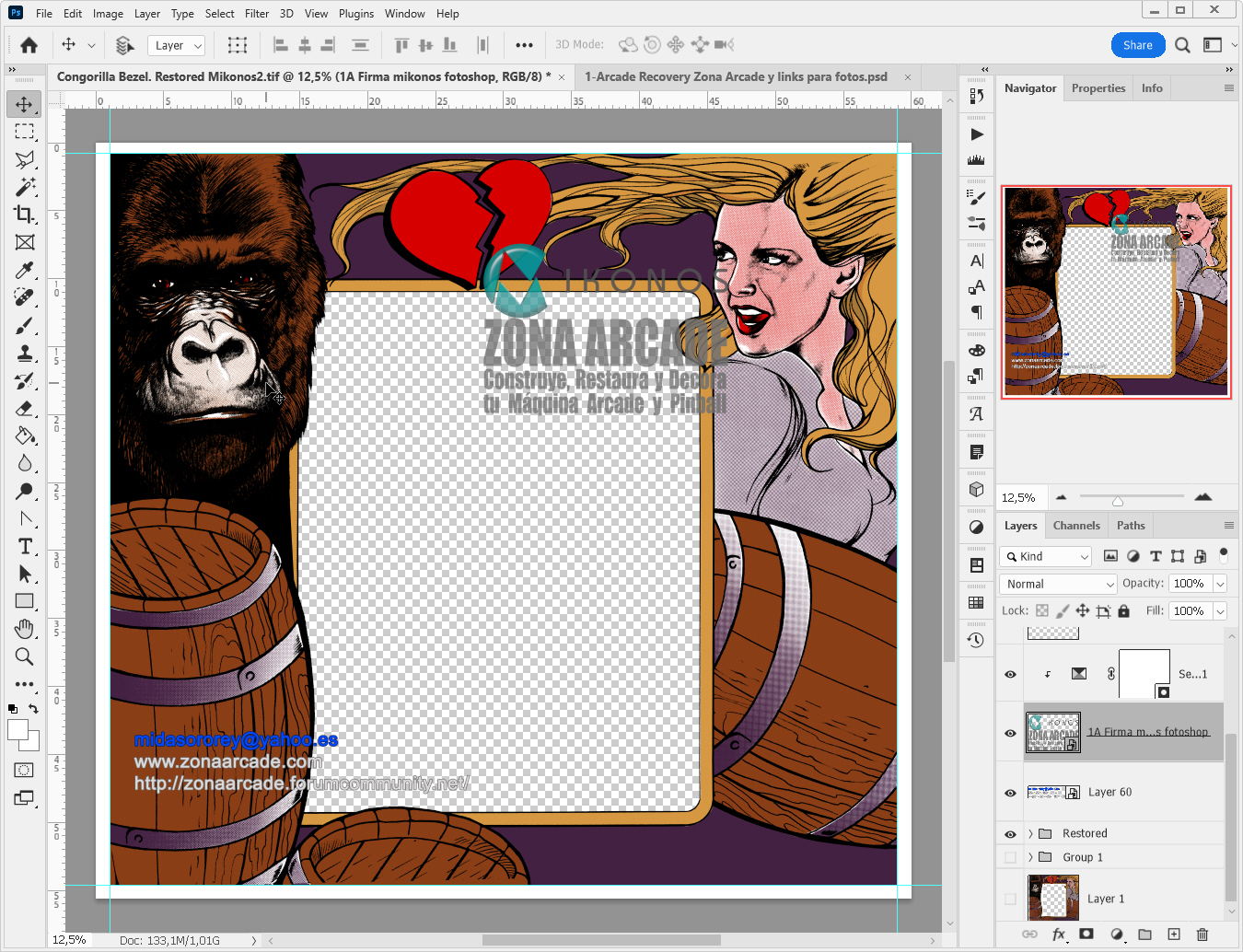This screenshot has width=1243, height=952.
Task: Select the Horizontal Type tool
Action: point(25,546)
